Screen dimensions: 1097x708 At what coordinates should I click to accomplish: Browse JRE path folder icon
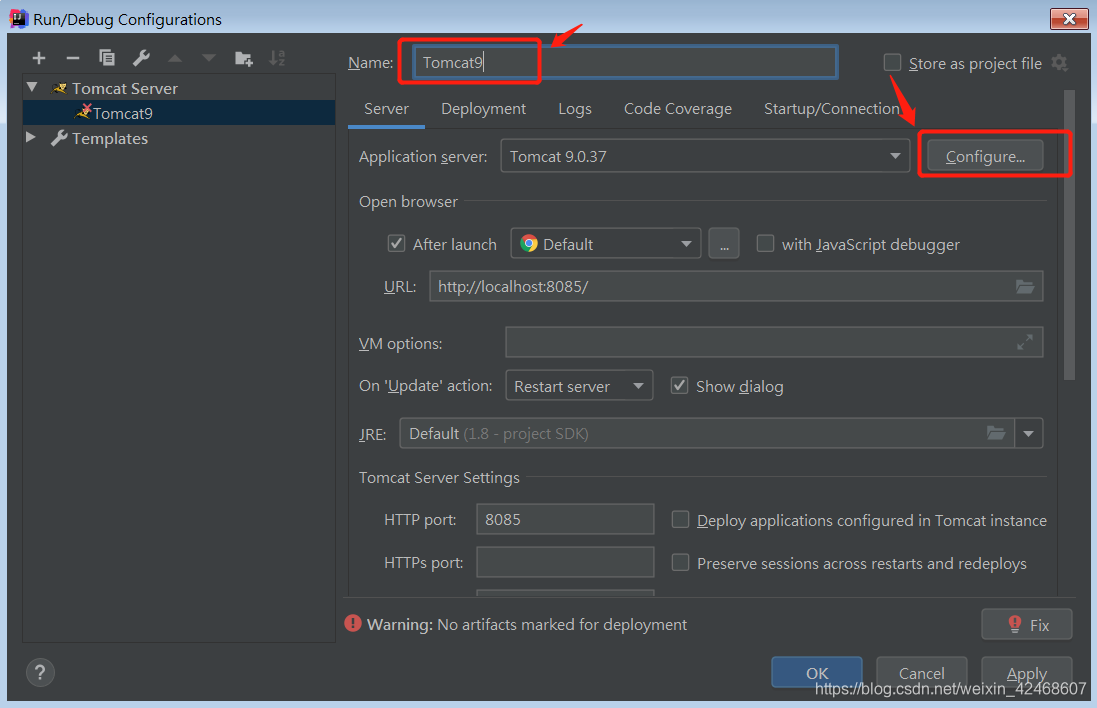pyautogui.click(x=996, y=433)
